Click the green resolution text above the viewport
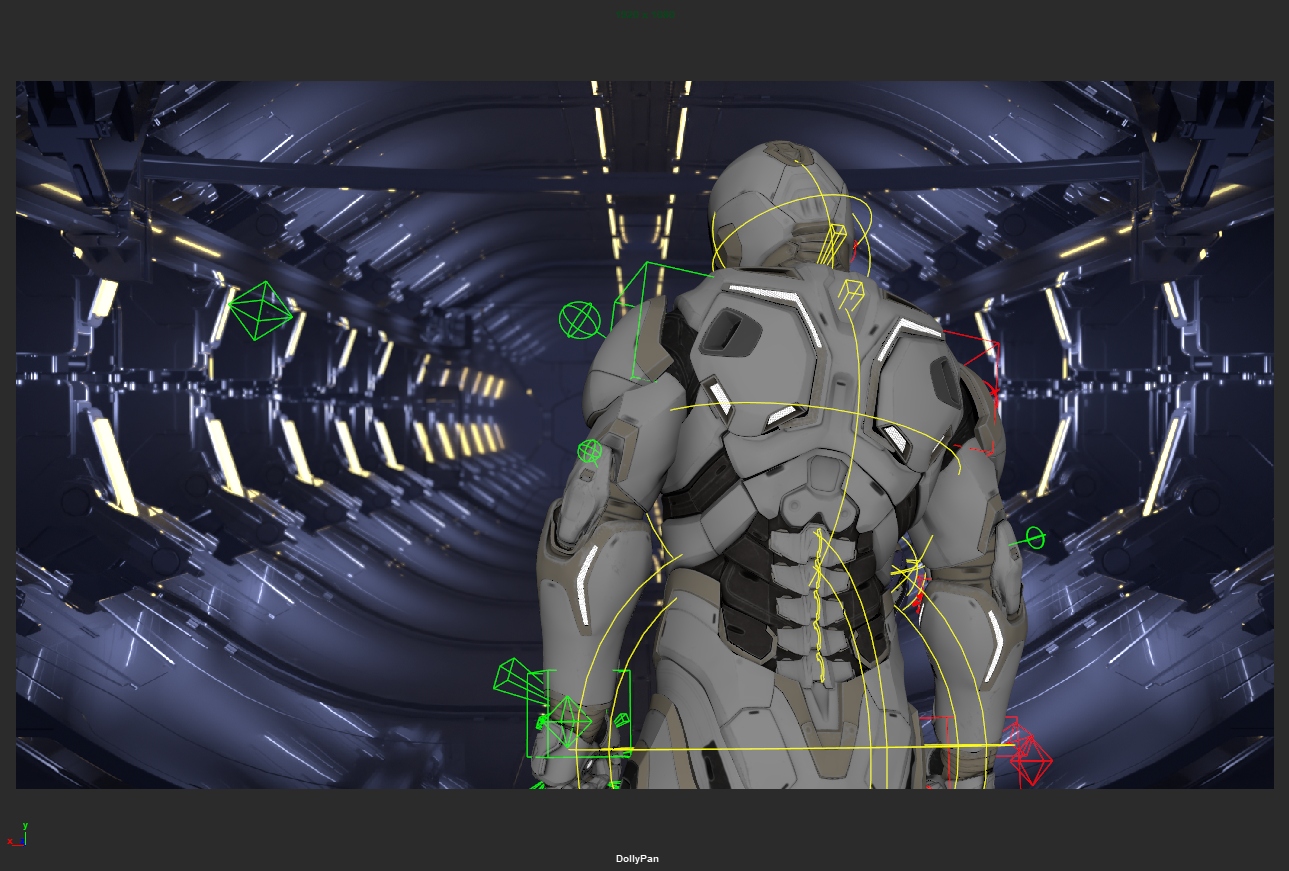 click(645, 15)
